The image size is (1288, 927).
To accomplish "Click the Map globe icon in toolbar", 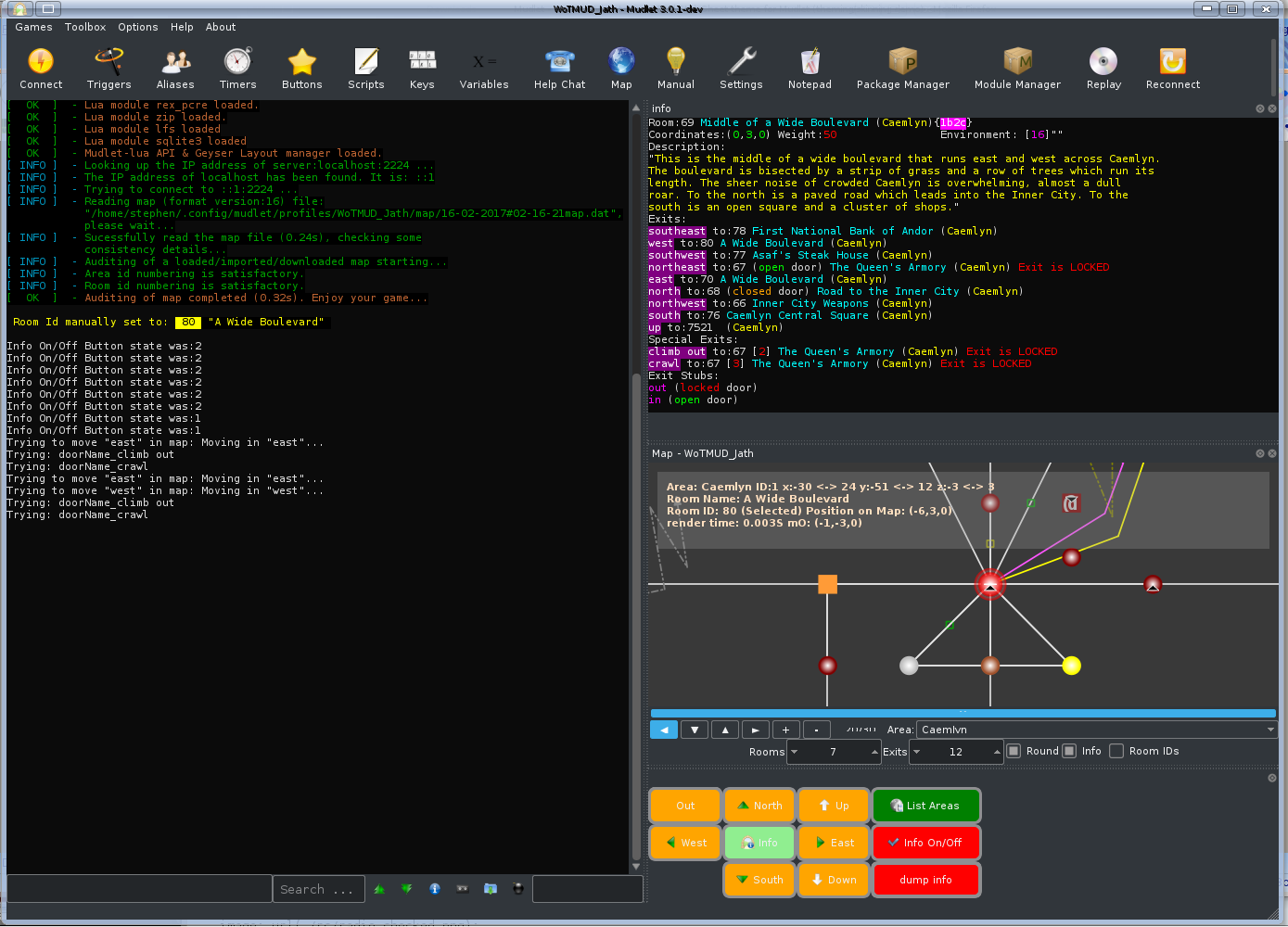I will coord(621,70).
